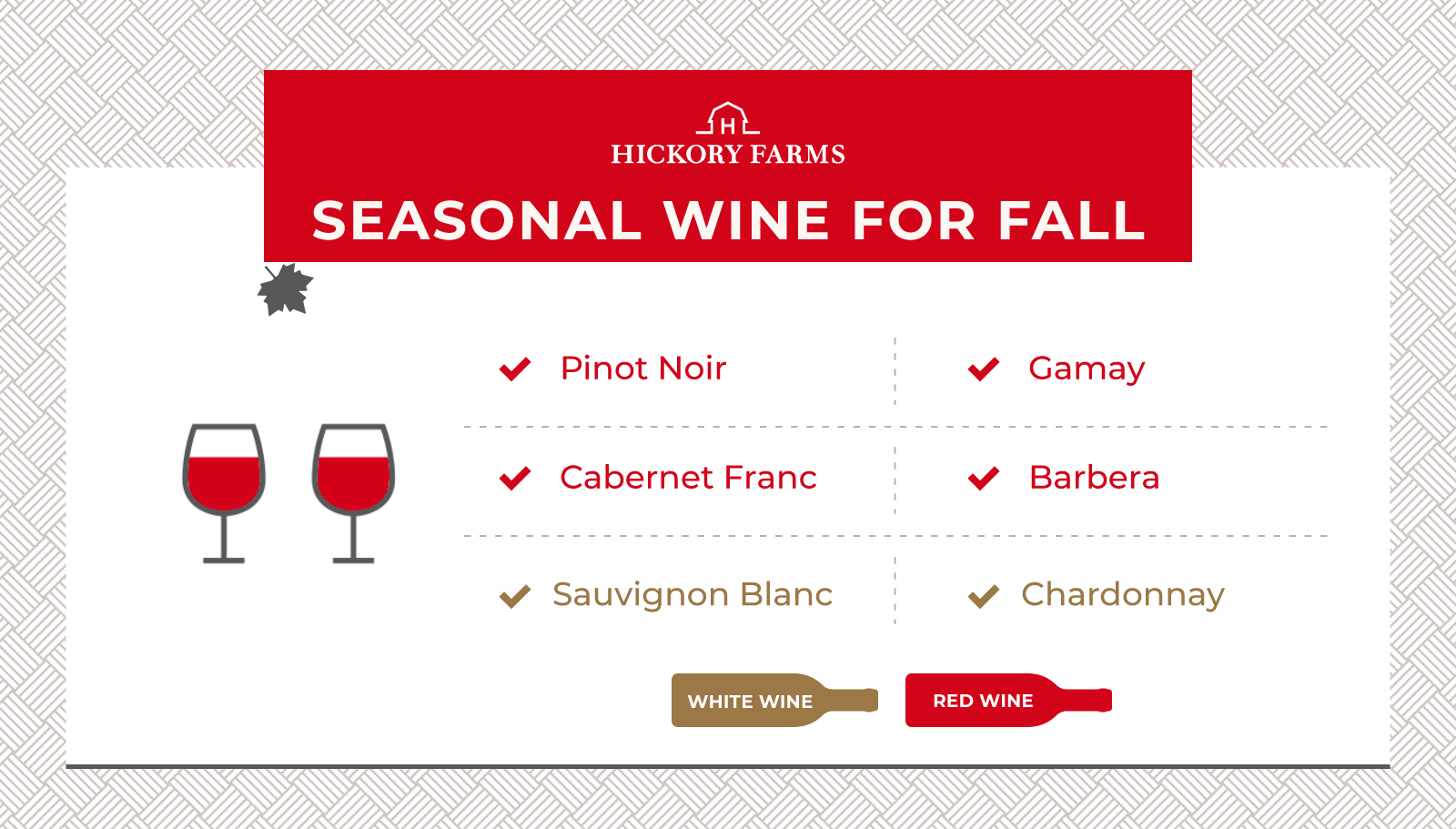Select the Sauvignon Blanc text
Viewport: 1456px width, 829px height.
693,595
